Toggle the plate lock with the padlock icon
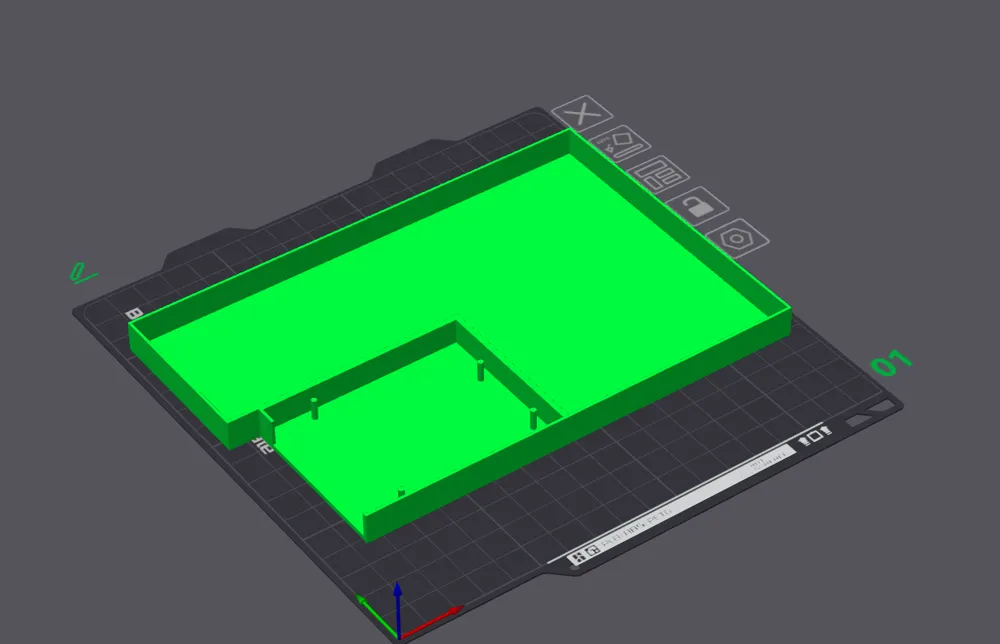Image resolution: width=1000 pixels, height=644 pixels. point(698,206)
